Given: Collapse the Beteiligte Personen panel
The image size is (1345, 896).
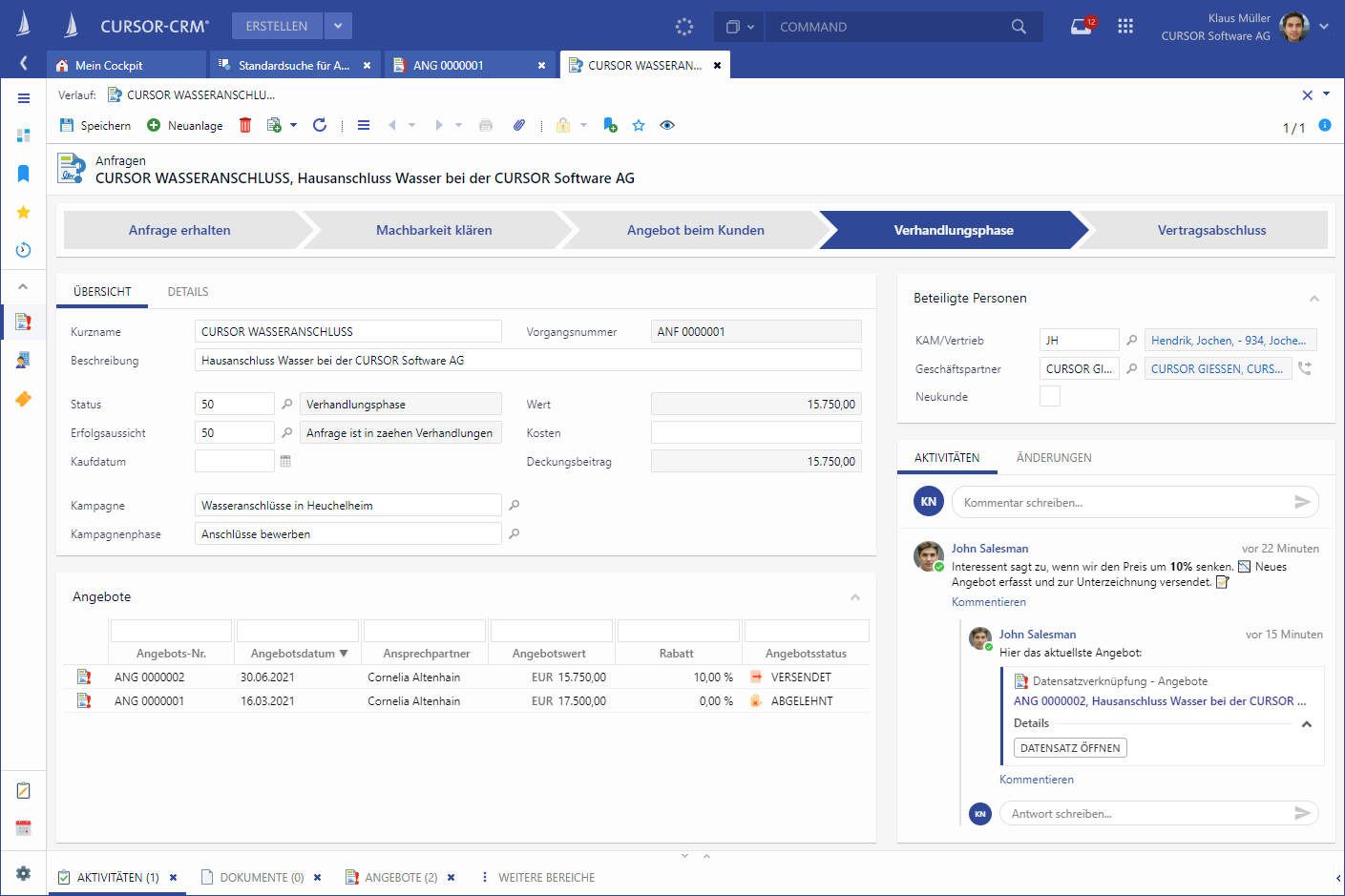Looking at the screenshot, I should [1314, 299].
